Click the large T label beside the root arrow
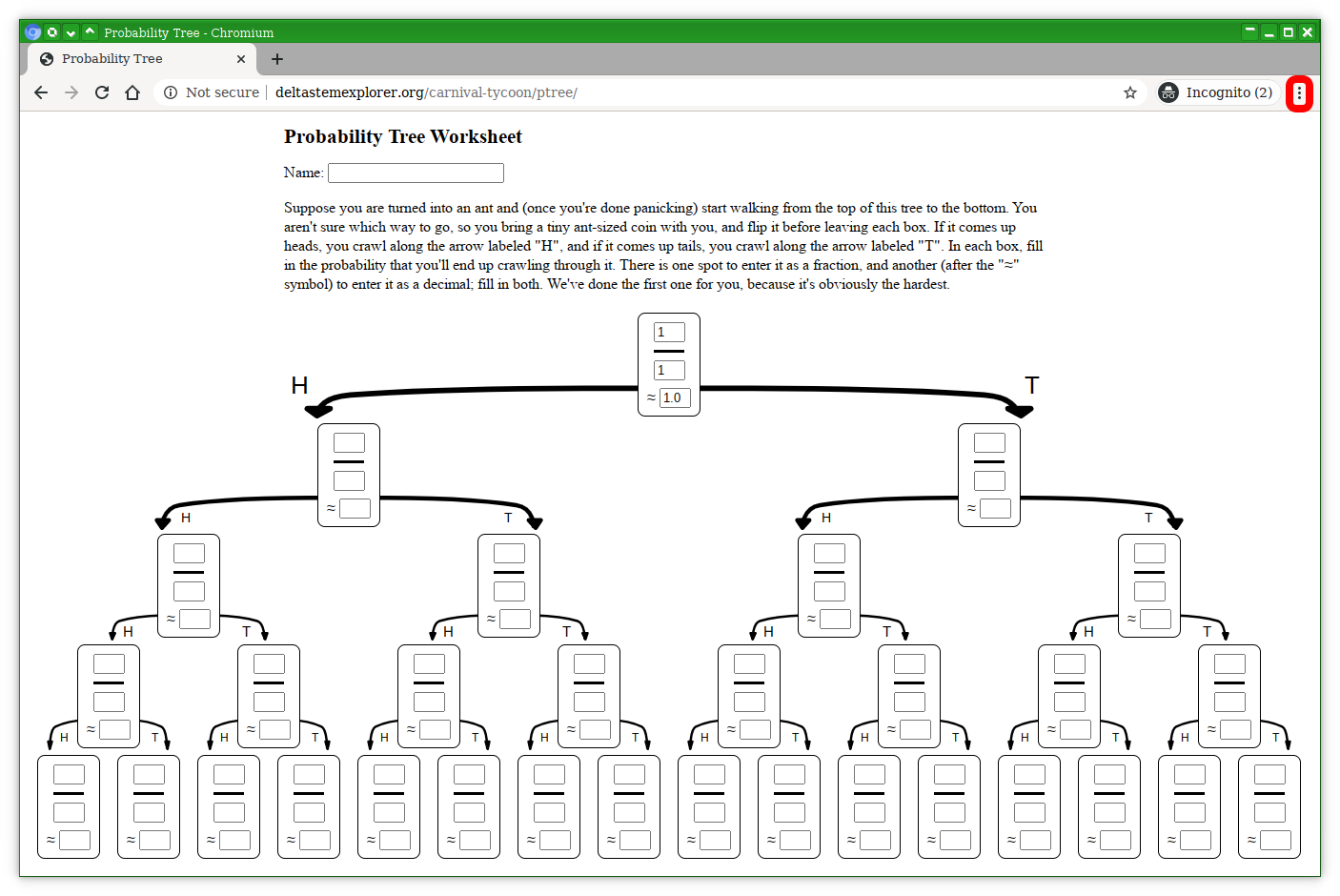 point(1032,385)
